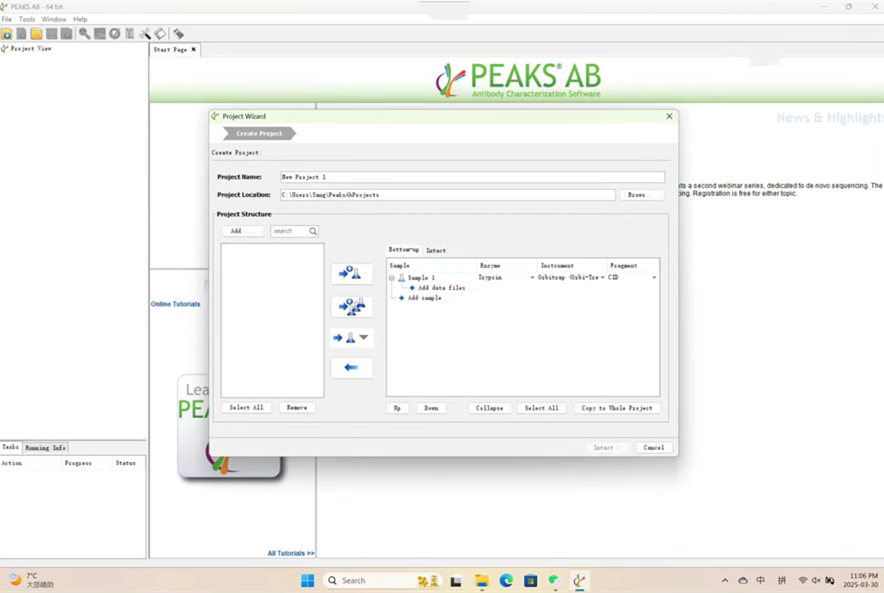Collapse the Sample 1 tree node
Viewport: 884px width, 593px height.
pyautogui.click(x=391, y=277)
